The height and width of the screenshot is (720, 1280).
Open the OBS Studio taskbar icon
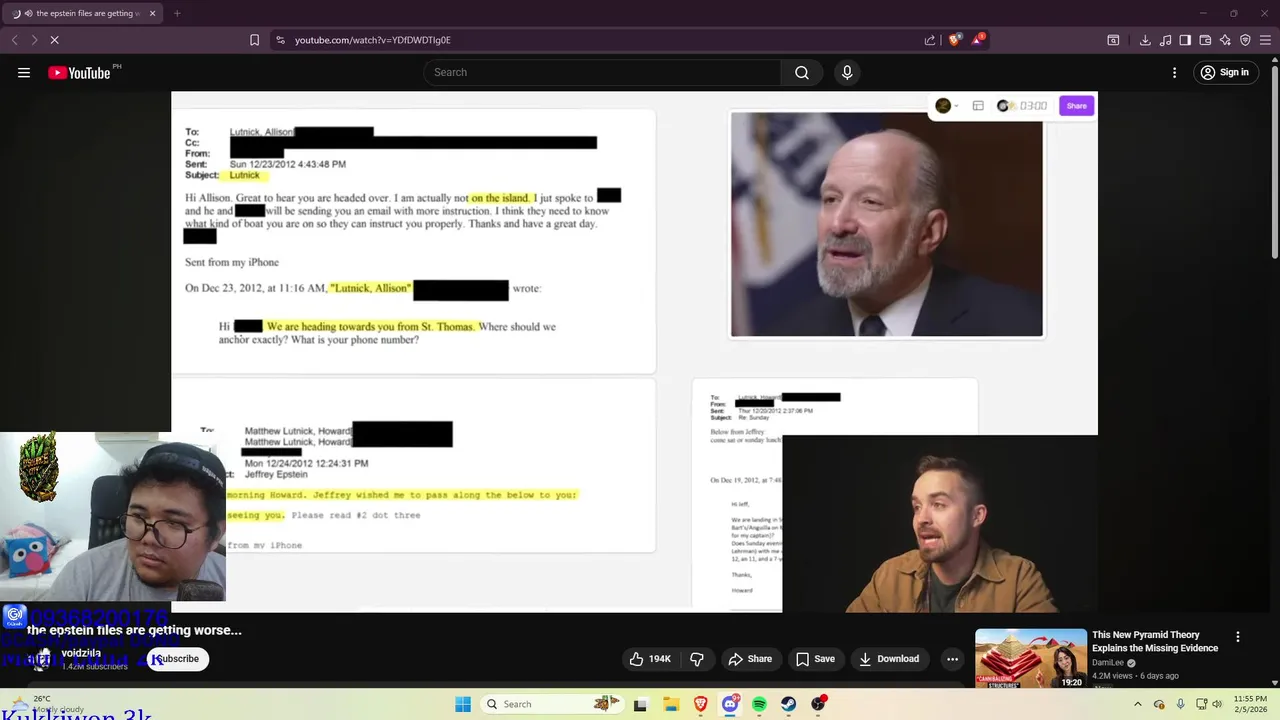pyautogui.click(x=819, y=704)
